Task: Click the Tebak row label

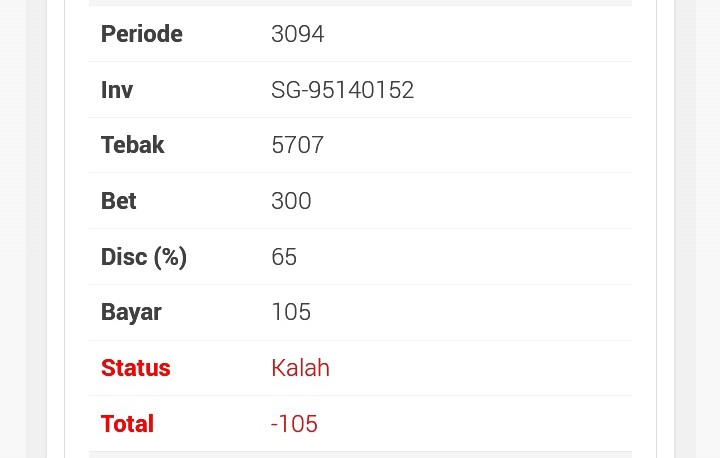Action: click(132, 145)
